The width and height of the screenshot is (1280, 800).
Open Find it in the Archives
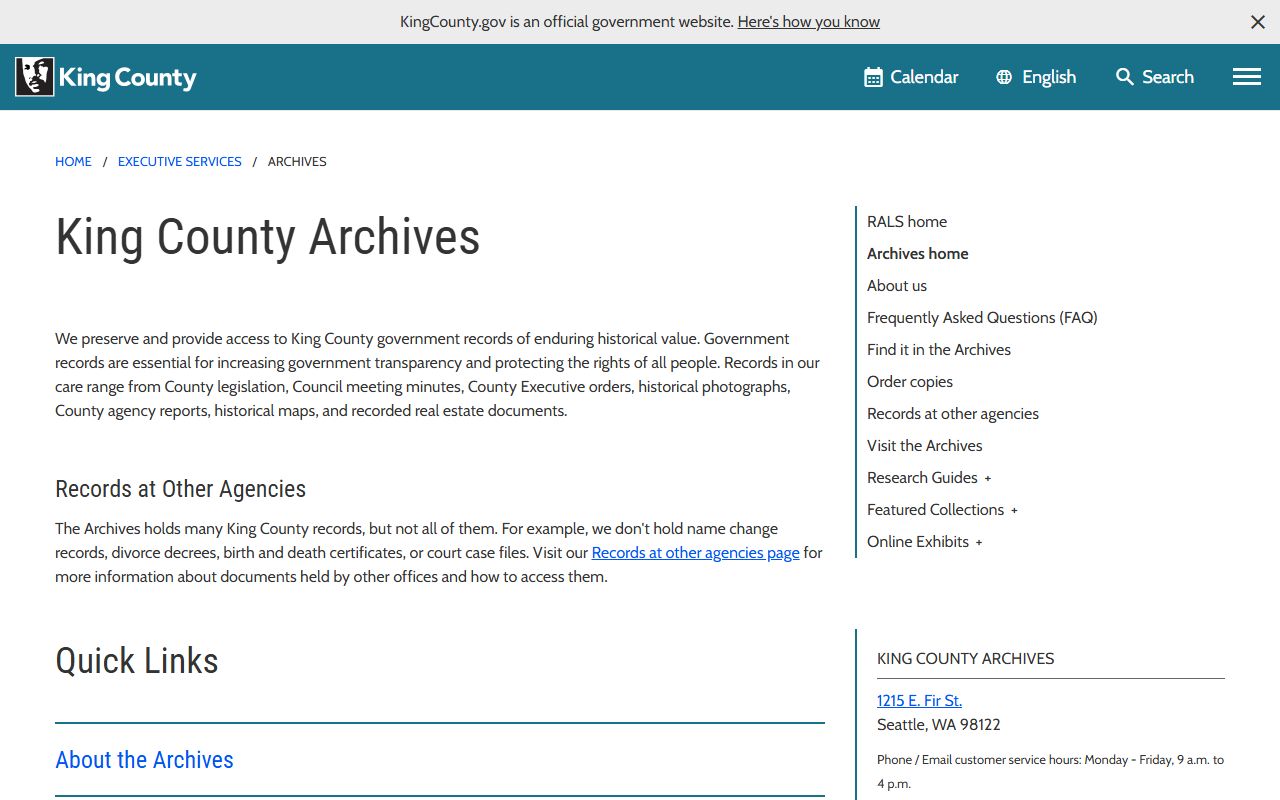[939, 350]
